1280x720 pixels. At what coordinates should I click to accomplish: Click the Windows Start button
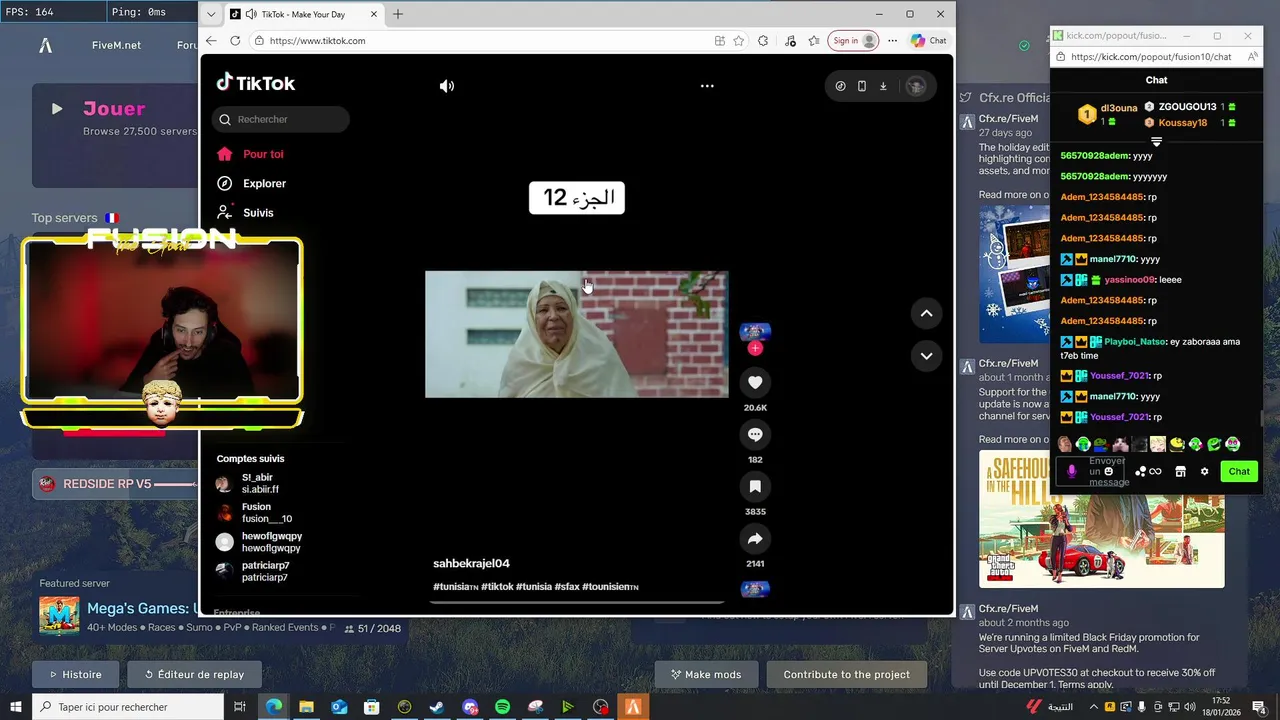coord(16,706)
